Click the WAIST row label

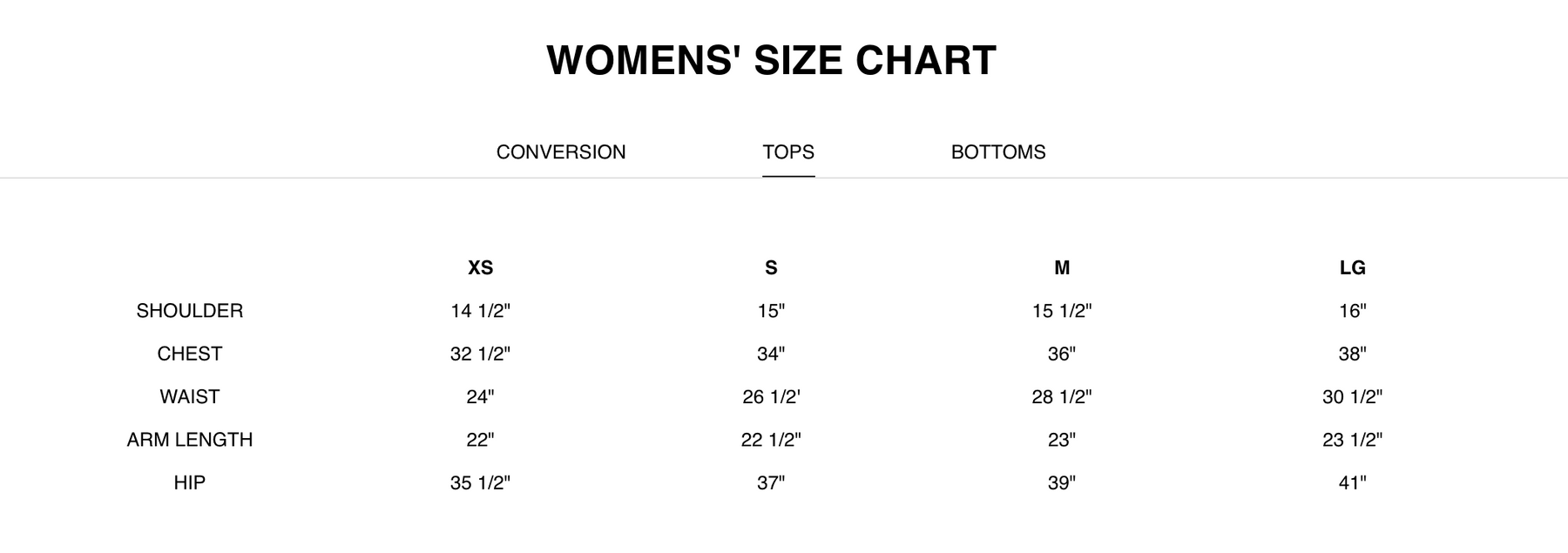click(190, 397)
